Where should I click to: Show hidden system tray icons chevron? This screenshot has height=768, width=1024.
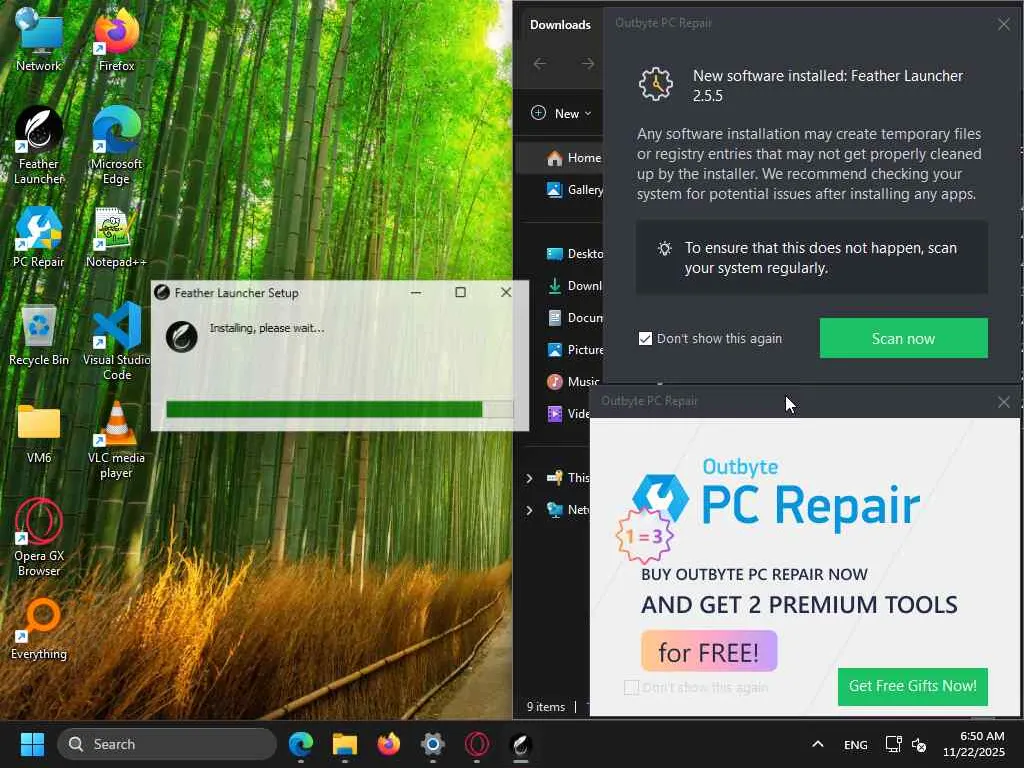click(x=818, y=744)
